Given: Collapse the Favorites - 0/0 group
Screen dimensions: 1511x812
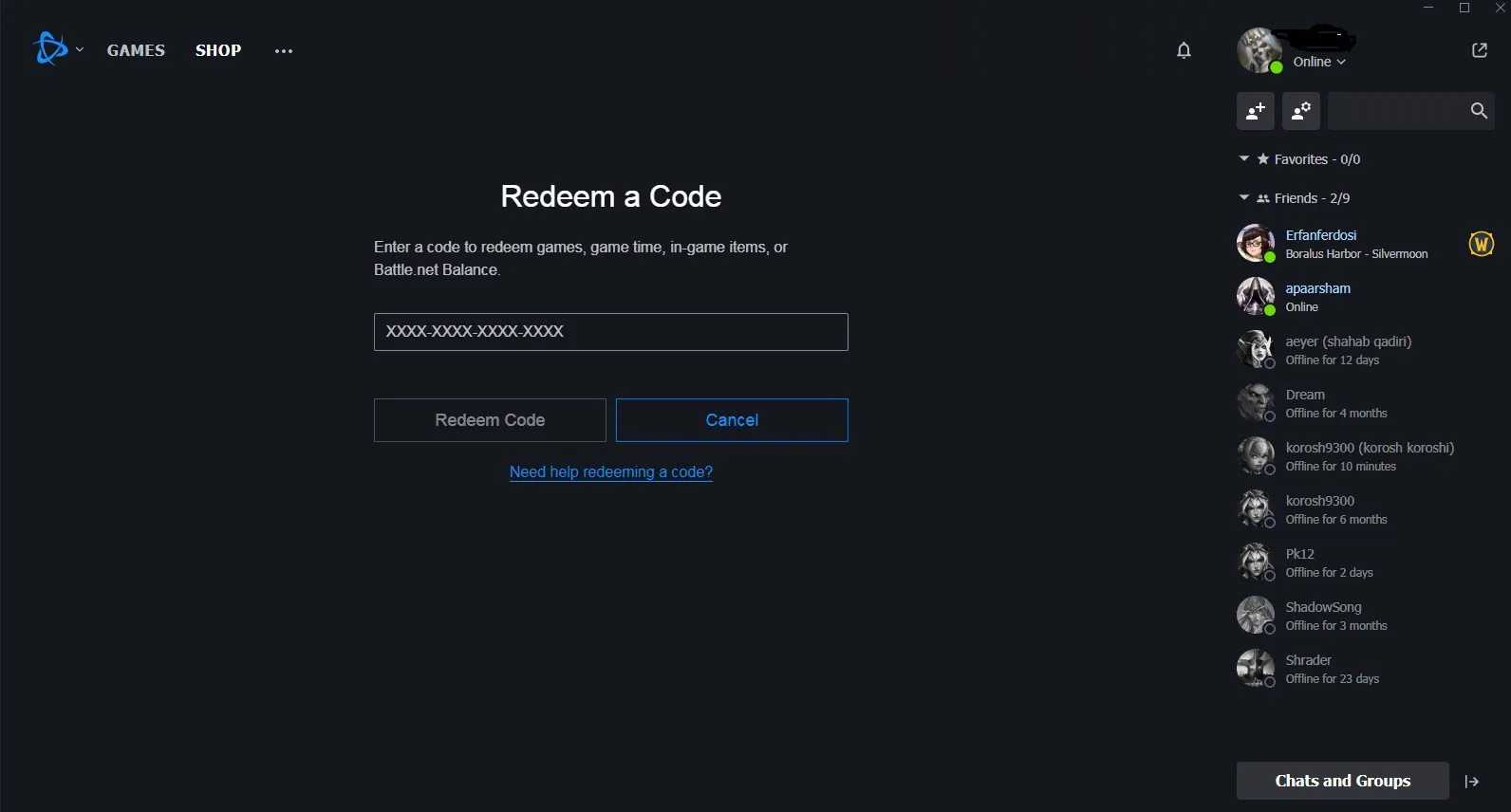Looking at the screenshot, I should click(1244, 158).
